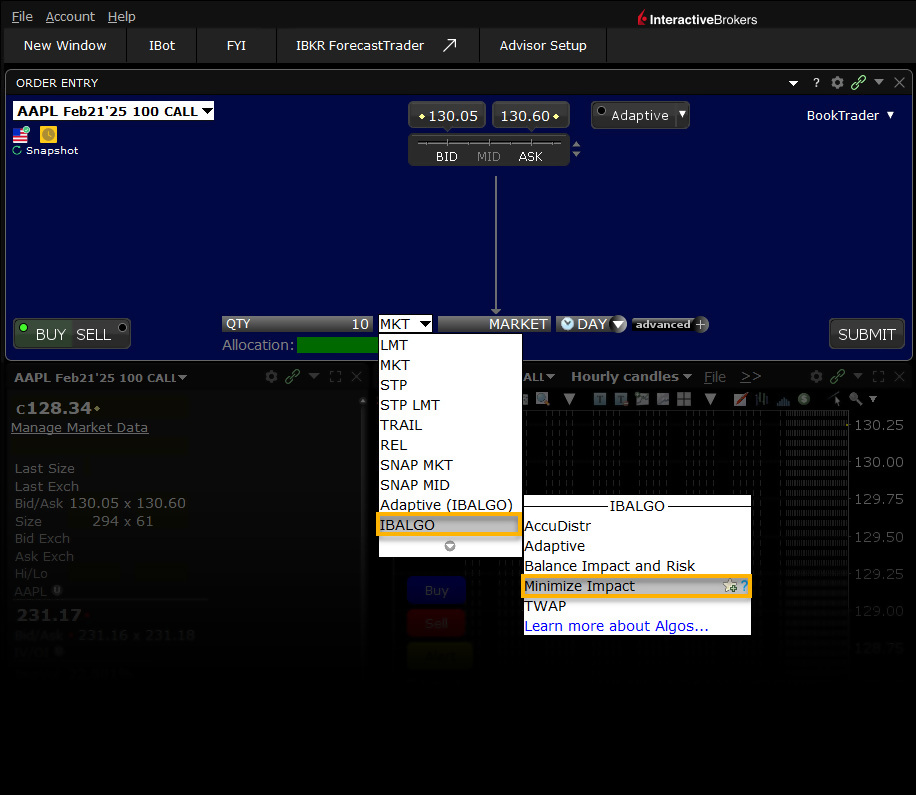Select the text annotation tool on chart
The image size is (916, 795).
pos(598,398)
